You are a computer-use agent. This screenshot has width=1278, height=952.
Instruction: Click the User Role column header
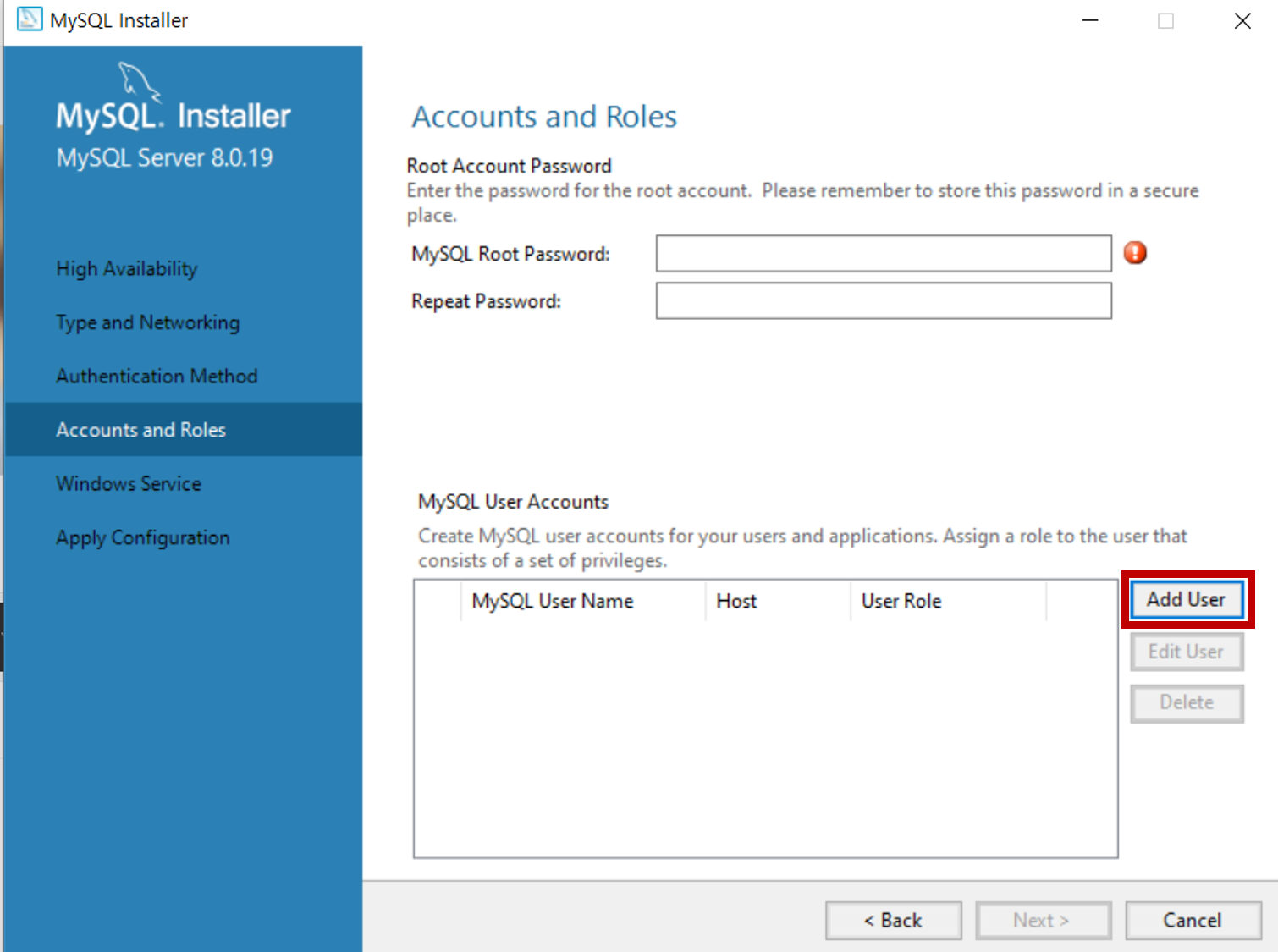[949, 601]
